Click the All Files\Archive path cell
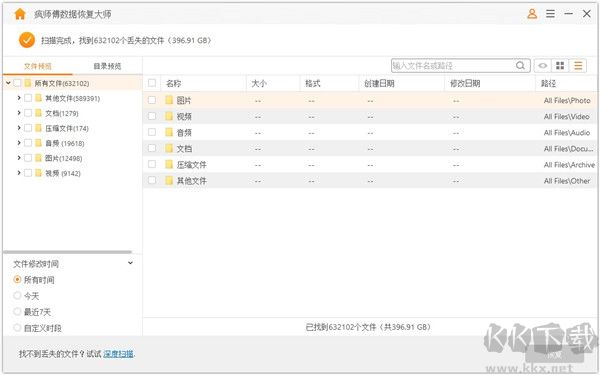Screen dimensions: 600x375 (x=569, y=165)
